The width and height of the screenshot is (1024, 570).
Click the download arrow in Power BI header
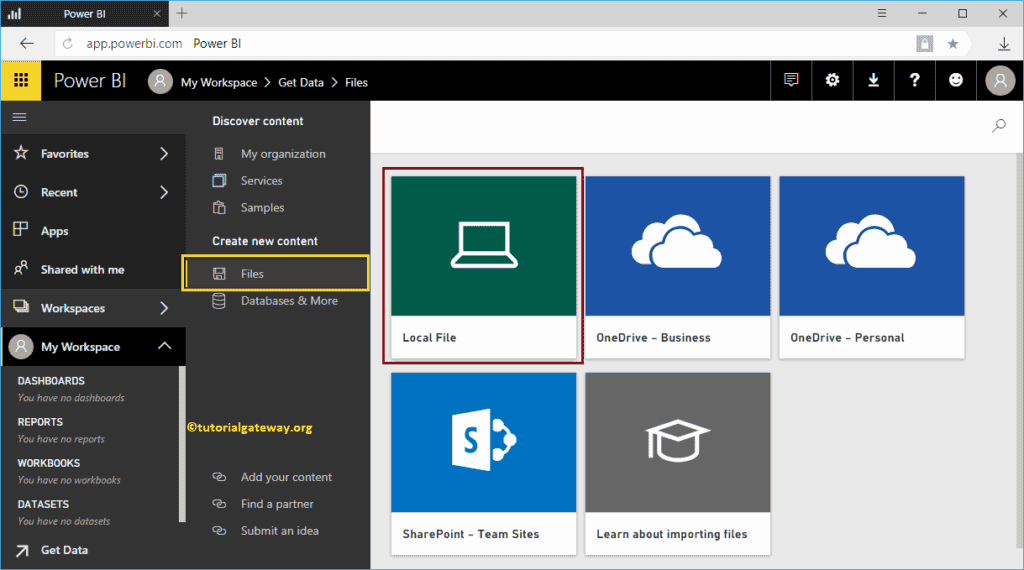(873, 80)
